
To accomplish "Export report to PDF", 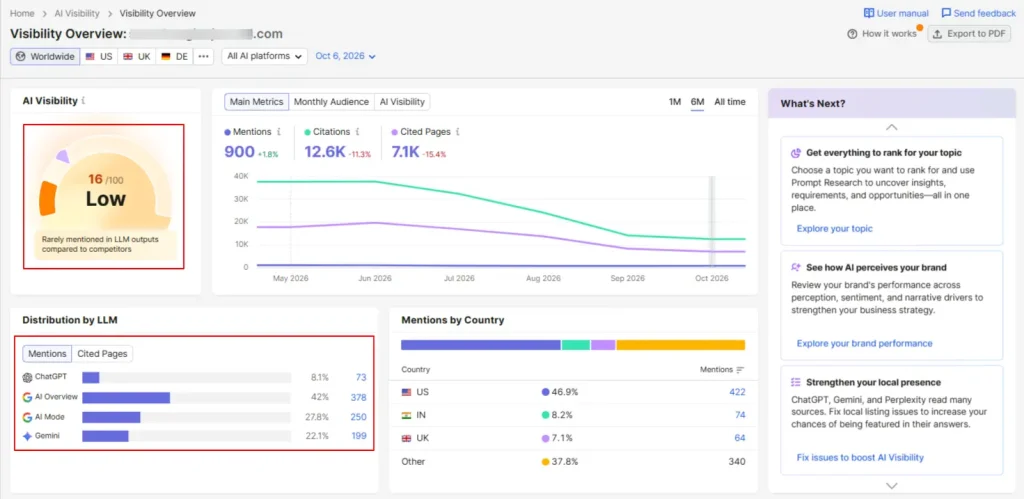I will pyautogui.click(x=969, y=34).
